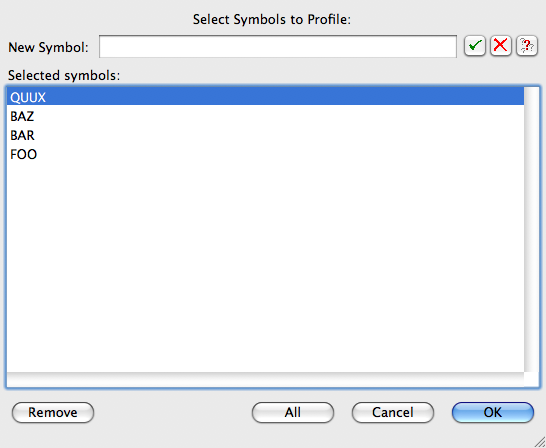
Task: Focus the New Symbol text field
Action: (278, 46)
